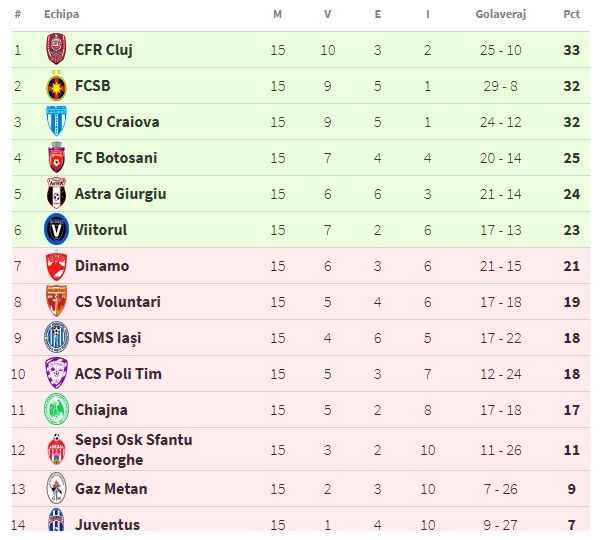Click the CS Voluntari team badge
This screenshot has height=540, width=603.
[56, 302]
